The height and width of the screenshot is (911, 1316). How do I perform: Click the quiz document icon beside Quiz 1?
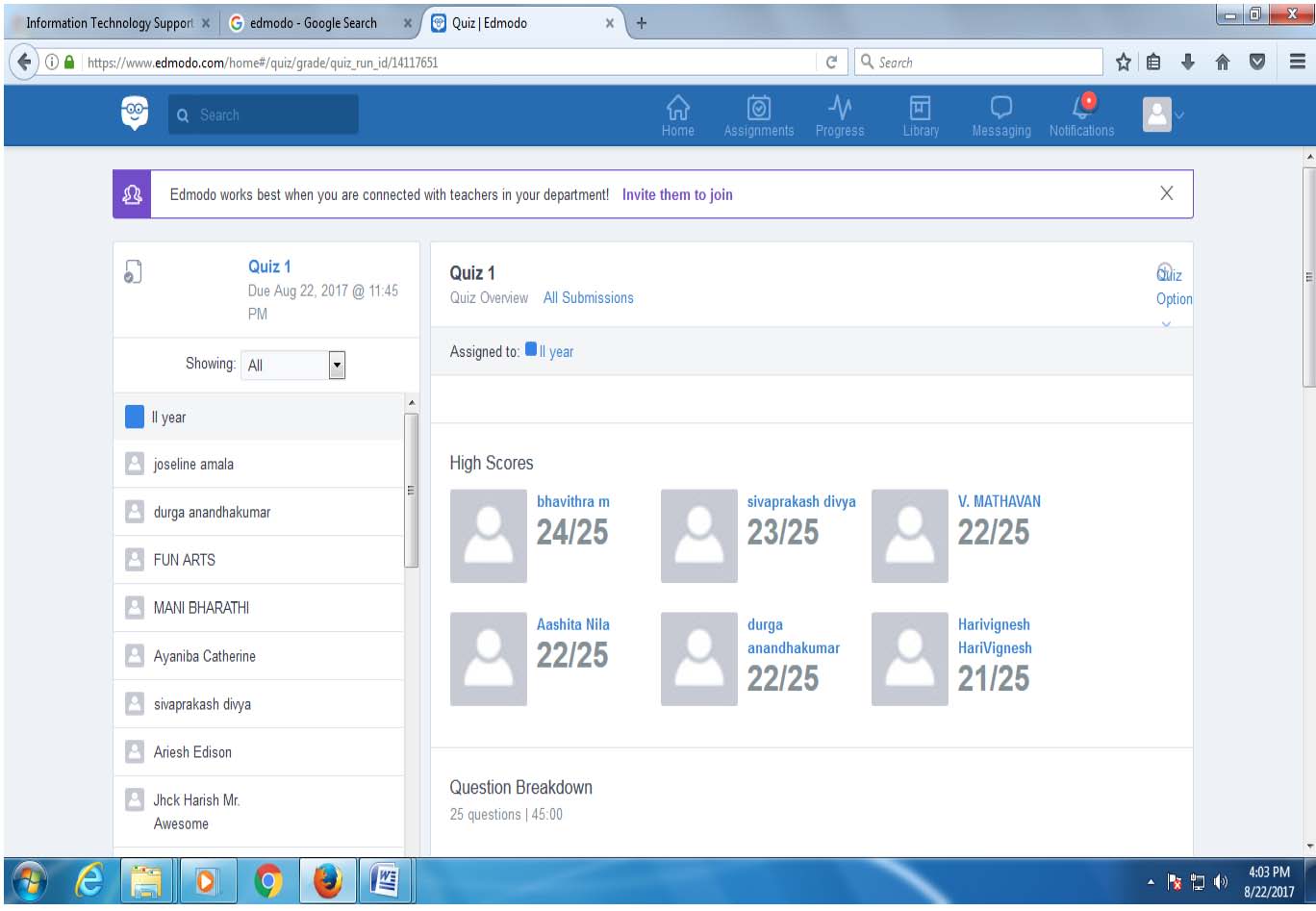133,272
